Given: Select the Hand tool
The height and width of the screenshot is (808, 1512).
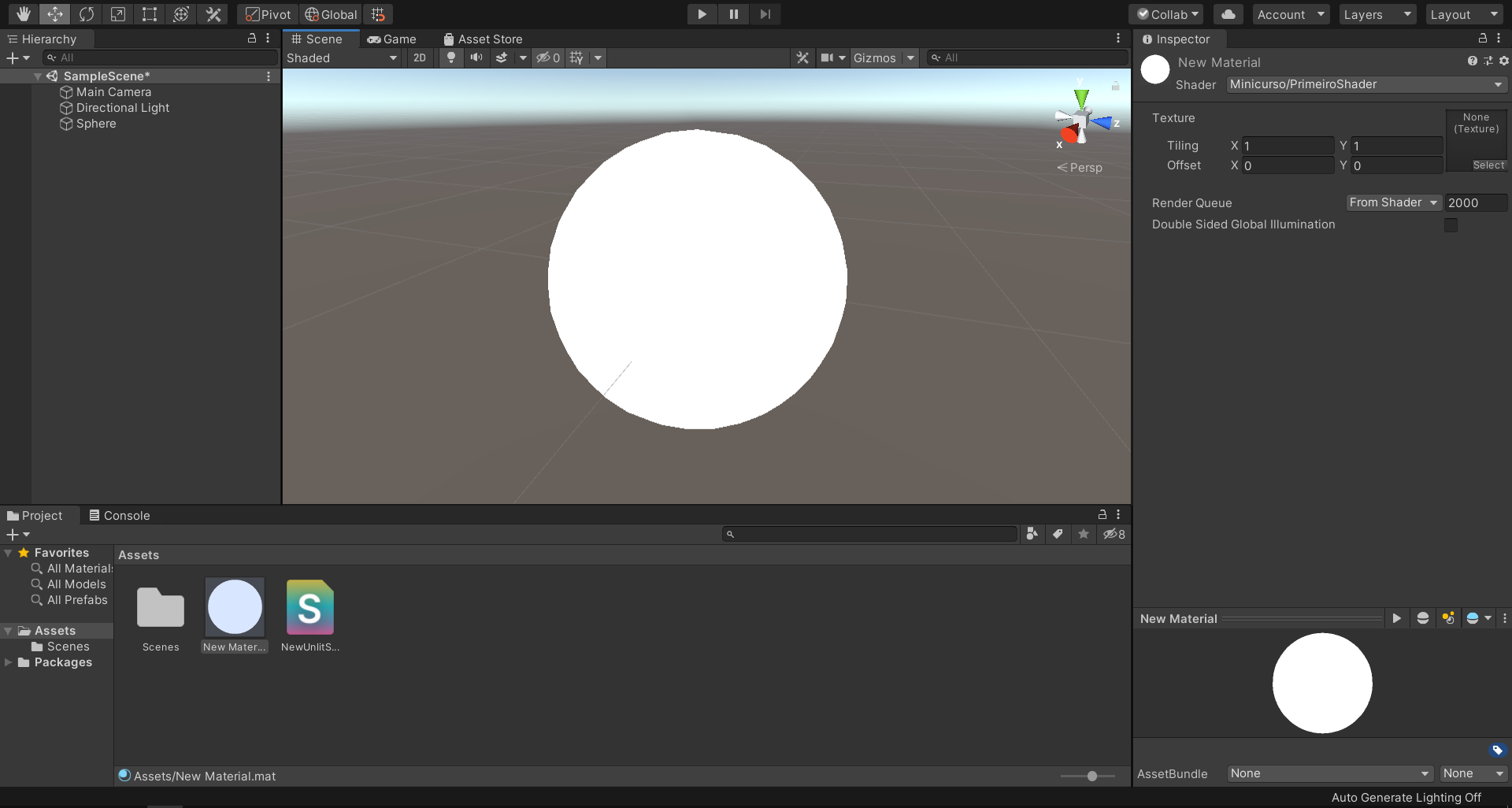Looking at the screenshot, I should coord(24,14).
